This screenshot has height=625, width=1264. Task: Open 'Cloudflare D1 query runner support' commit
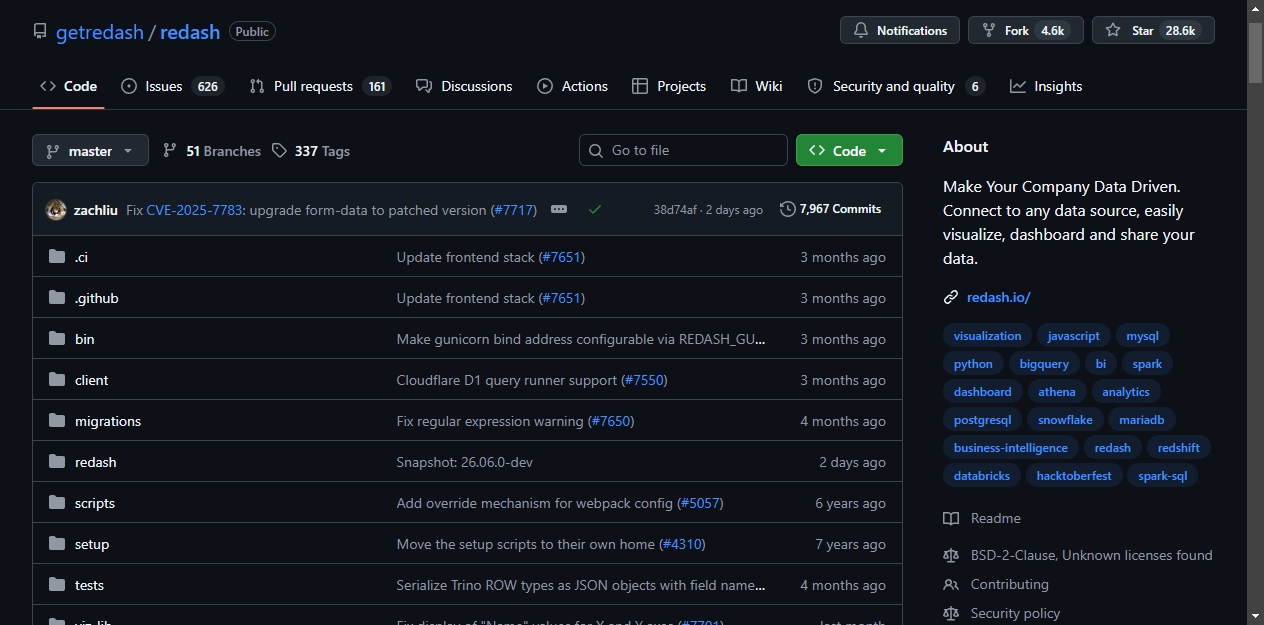[507, 380]
